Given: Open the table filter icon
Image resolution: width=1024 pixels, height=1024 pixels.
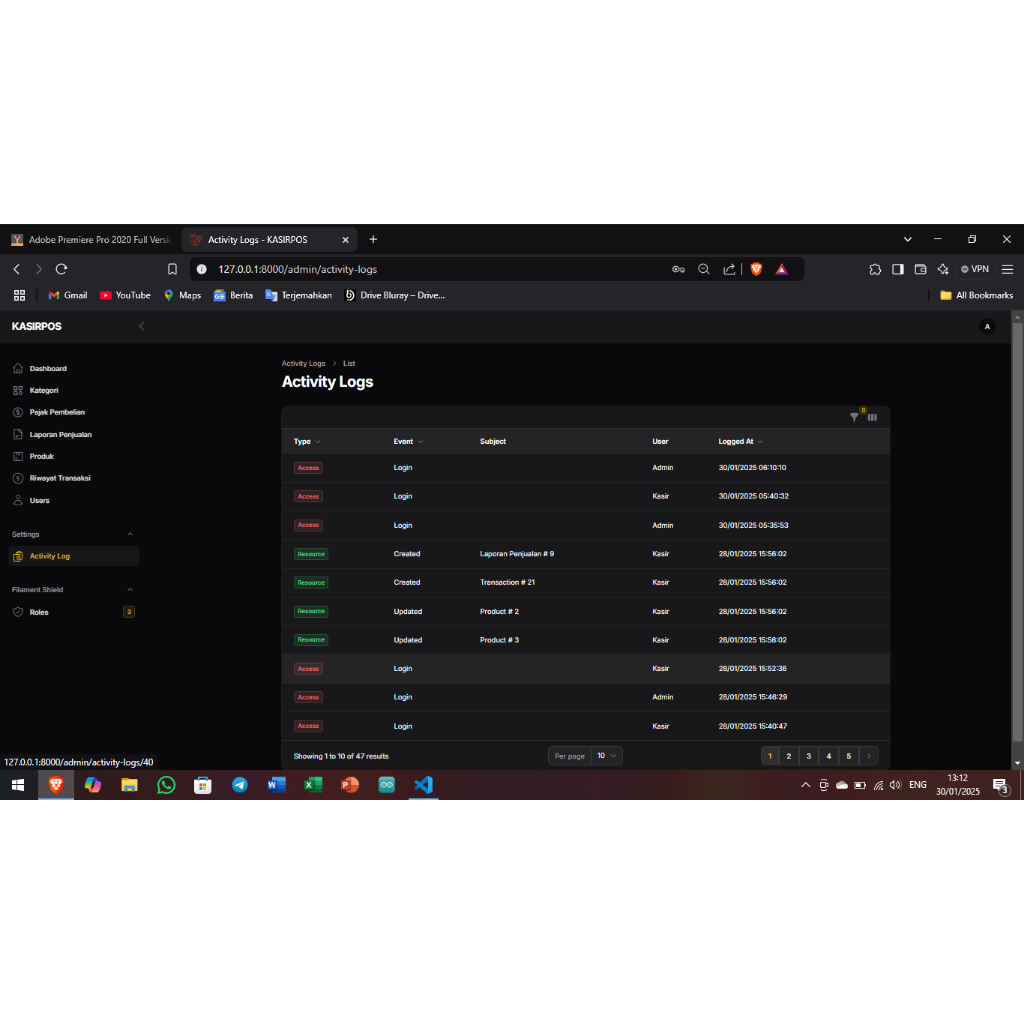Looking at the screenshot, I should (854, 417).
